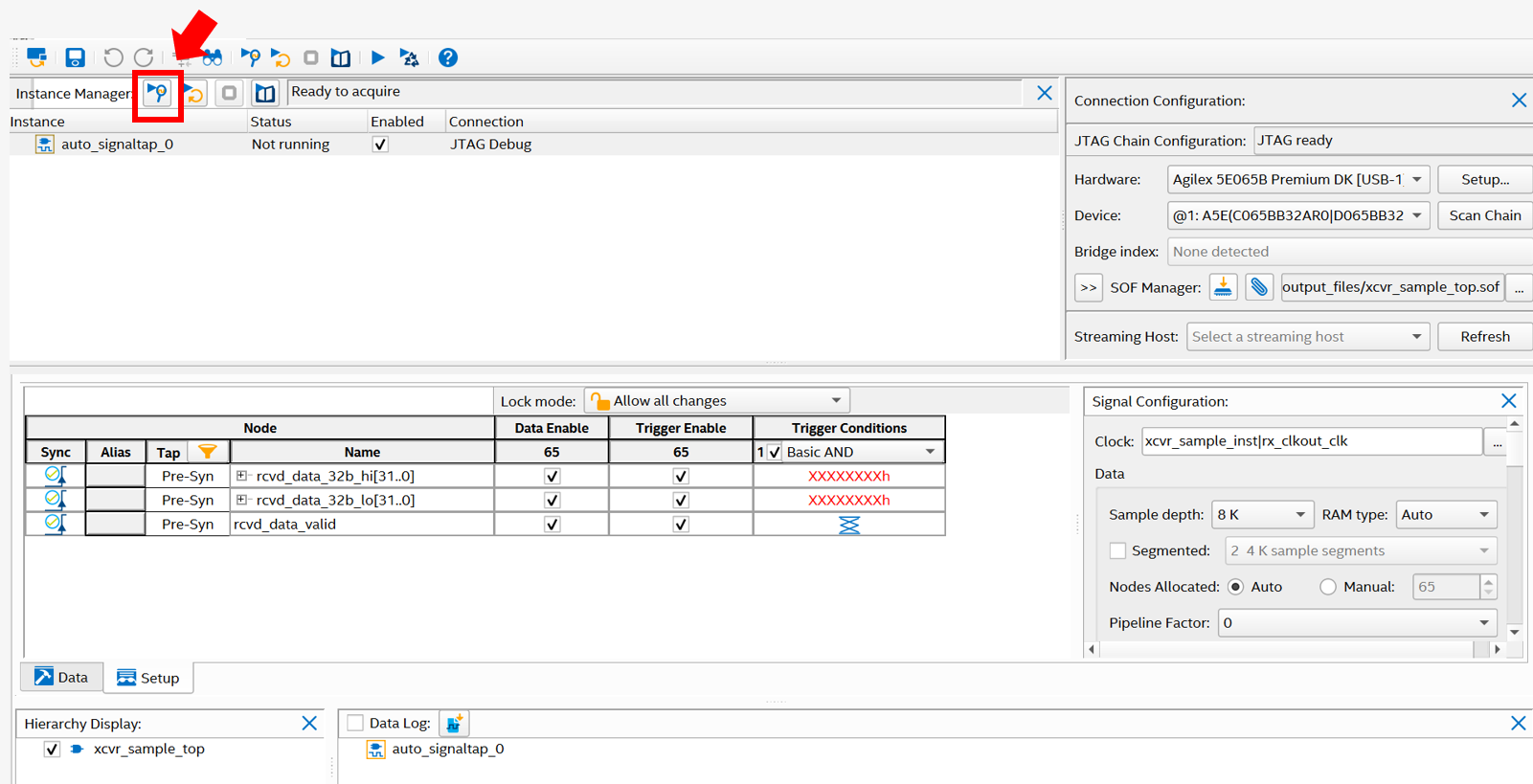Click Autorun Analysis in Instance Manager
This screenshot has height=784, width=1533.
(194, 93)
